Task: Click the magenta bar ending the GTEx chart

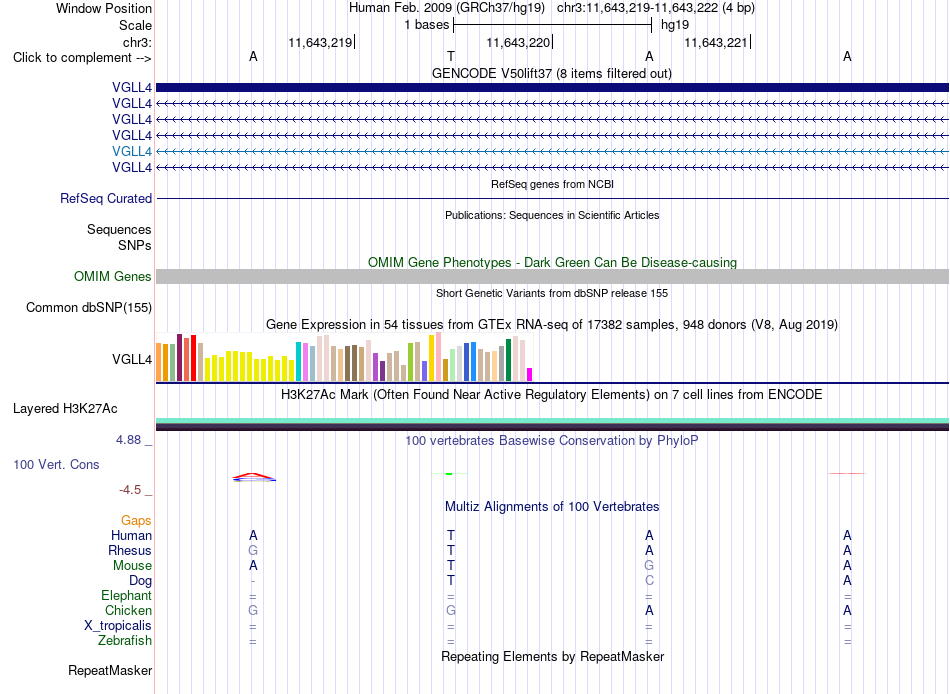Action: click(x=530, y=375)
